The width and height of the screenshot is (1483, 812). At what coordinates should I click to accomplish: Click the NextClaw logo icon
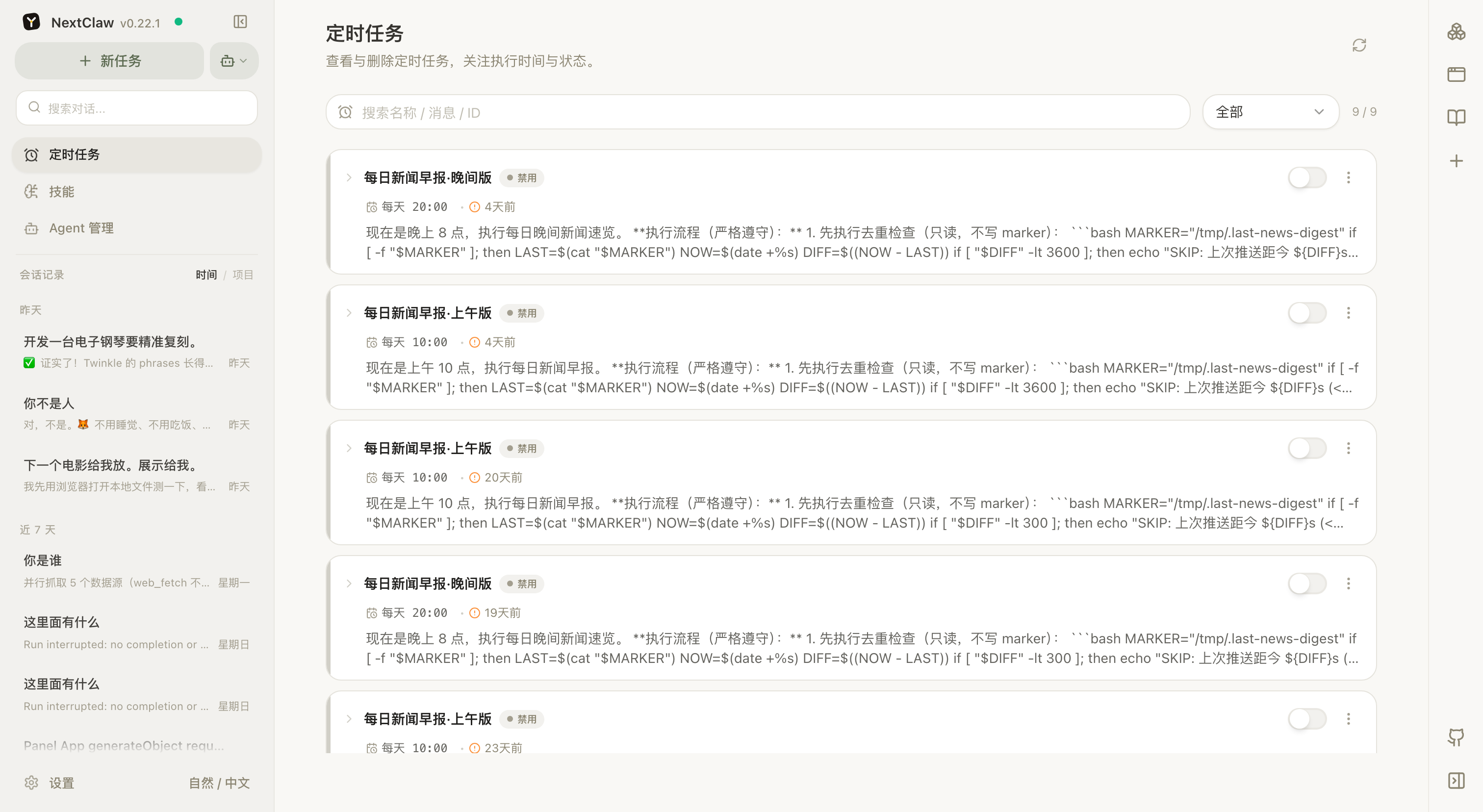coord(31,22)
